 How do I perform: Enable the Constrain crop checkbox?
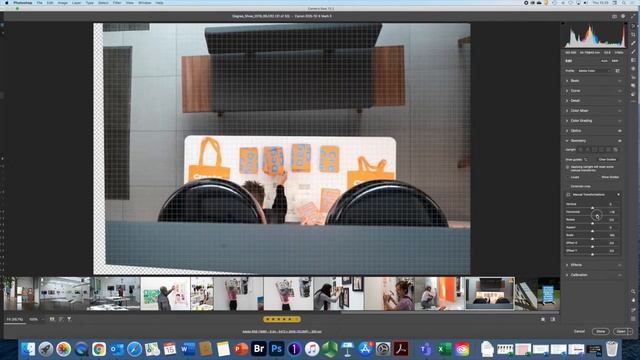568,186
